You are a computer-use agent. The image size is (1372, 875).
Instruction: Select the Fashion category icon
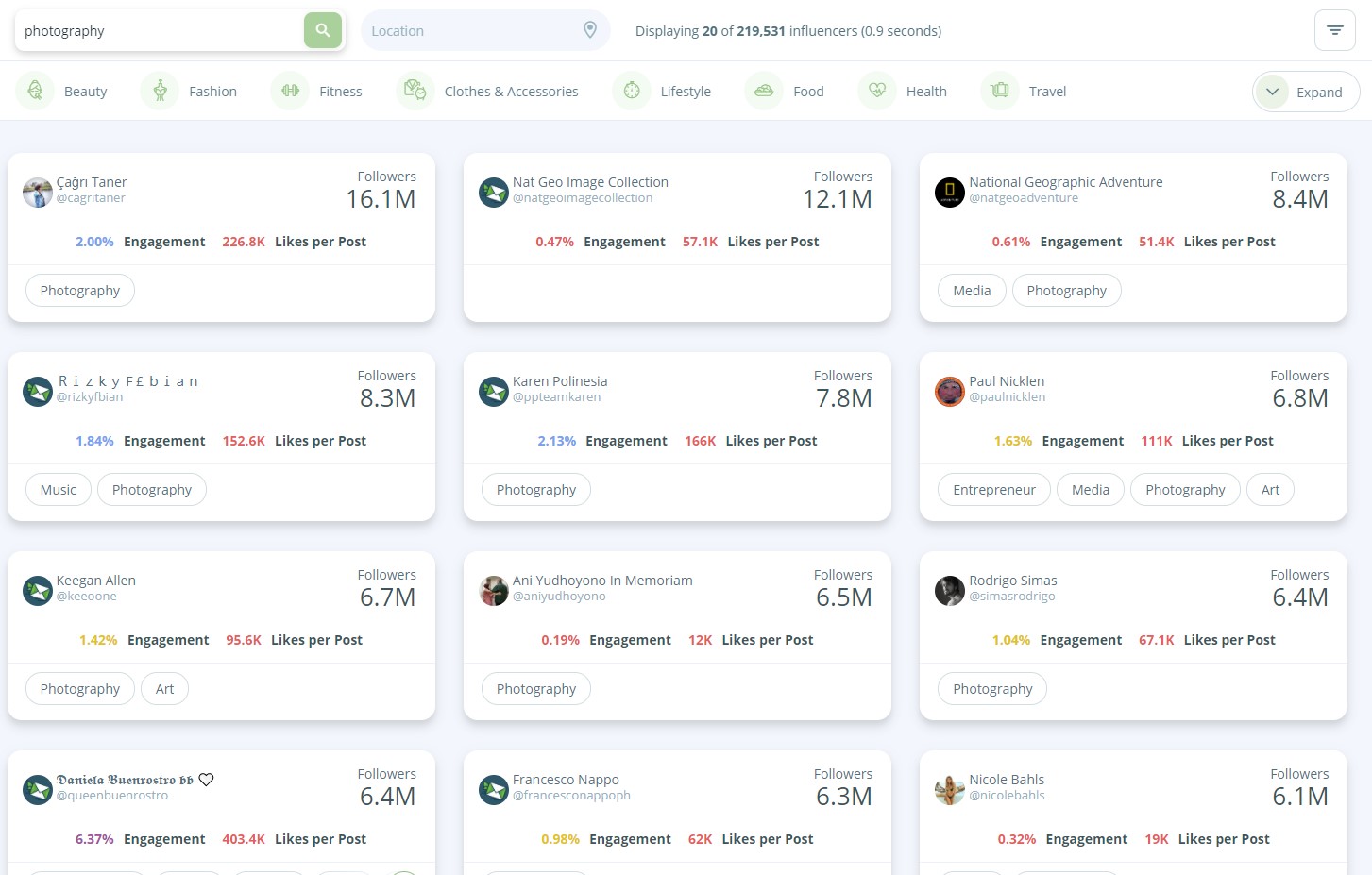coord(160,91)
